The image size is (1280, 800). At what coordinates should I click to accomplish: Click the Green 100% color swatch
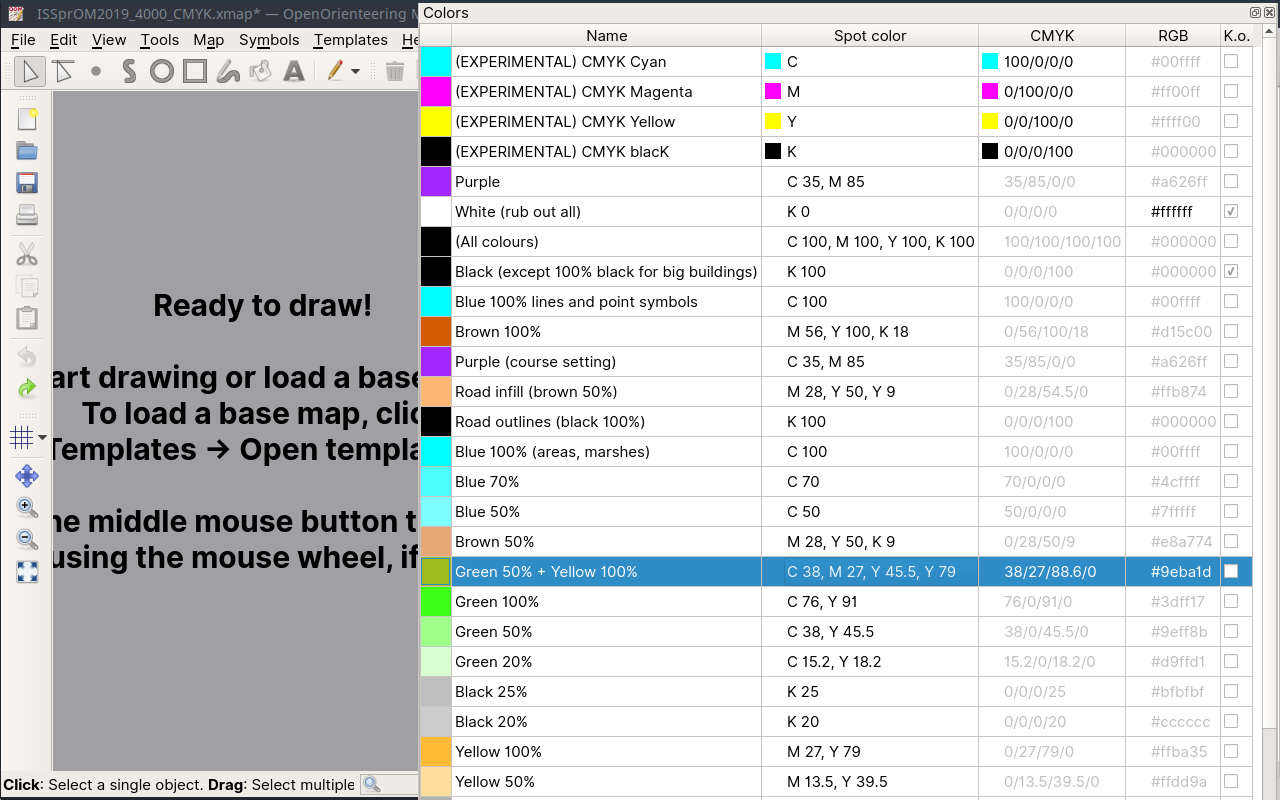tap(436, 601)
